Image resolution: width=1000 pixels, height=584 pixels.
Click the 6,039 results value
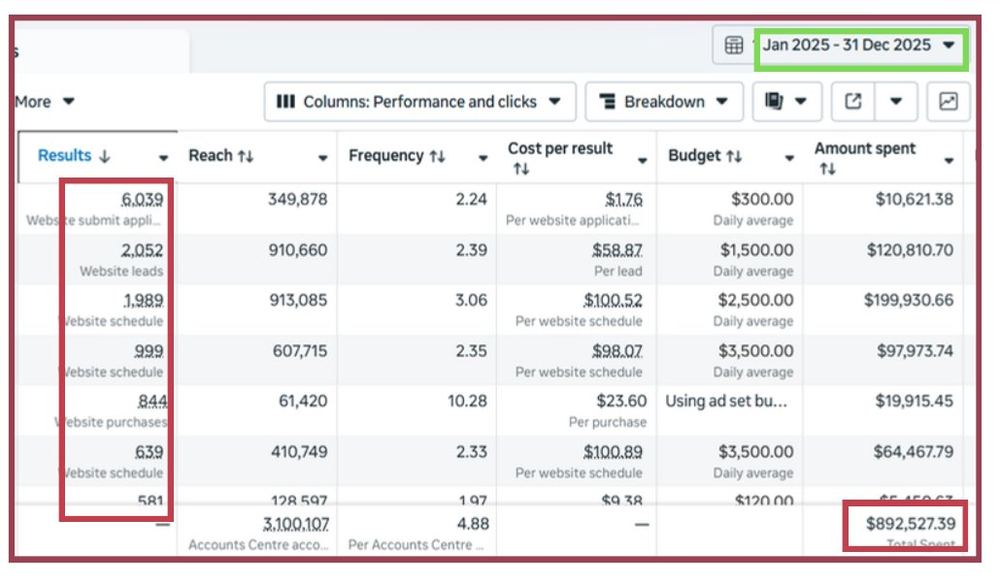click(x=142, y=200)
